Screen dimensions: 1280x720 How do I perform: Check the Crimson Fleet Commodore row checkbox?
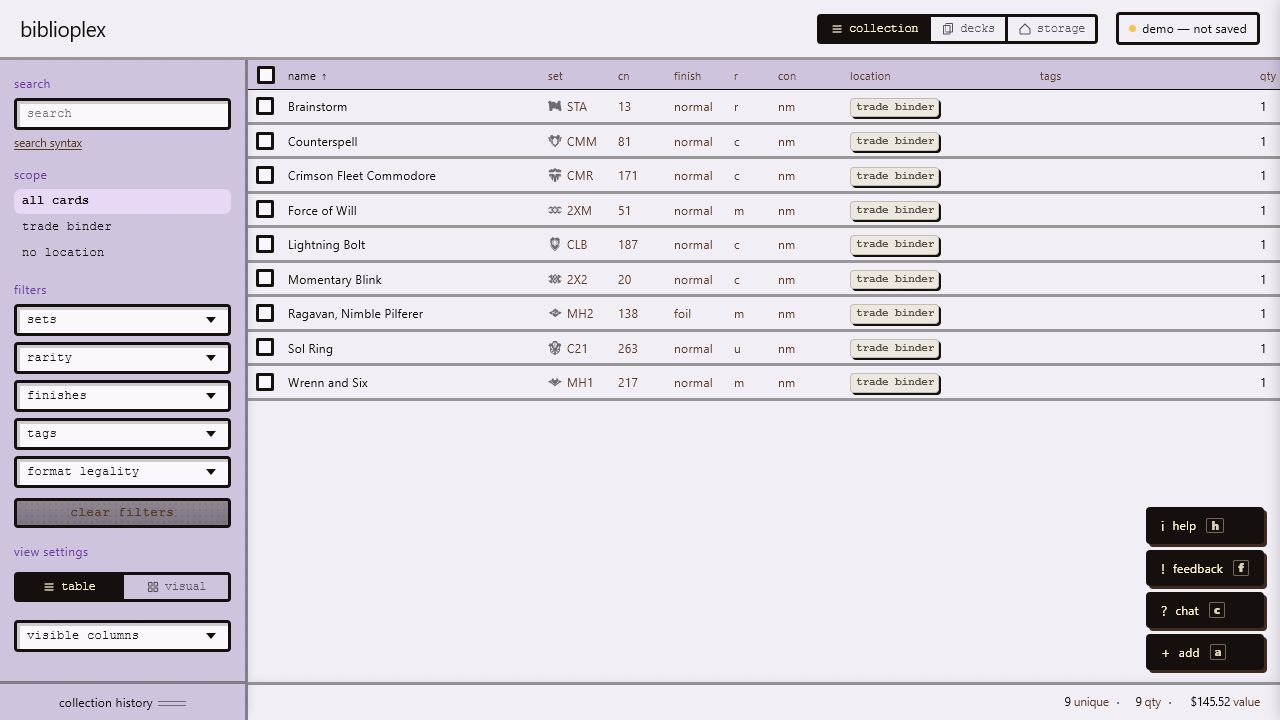265,175
